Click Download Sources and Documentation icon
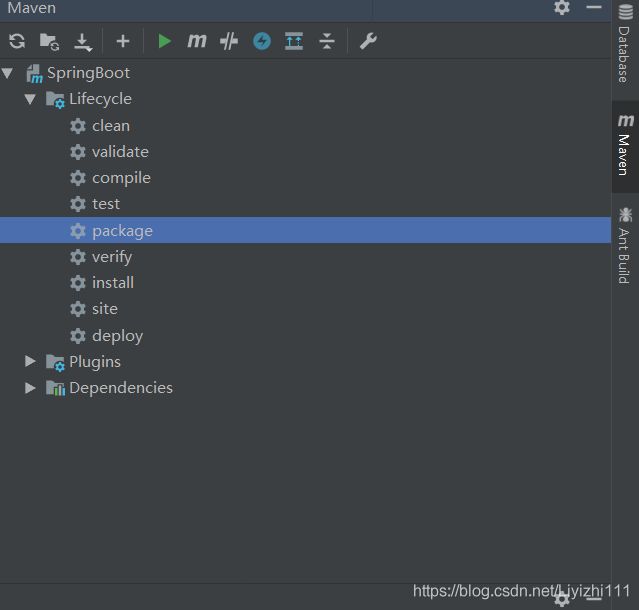639x610 pixels. coord(83,42)
